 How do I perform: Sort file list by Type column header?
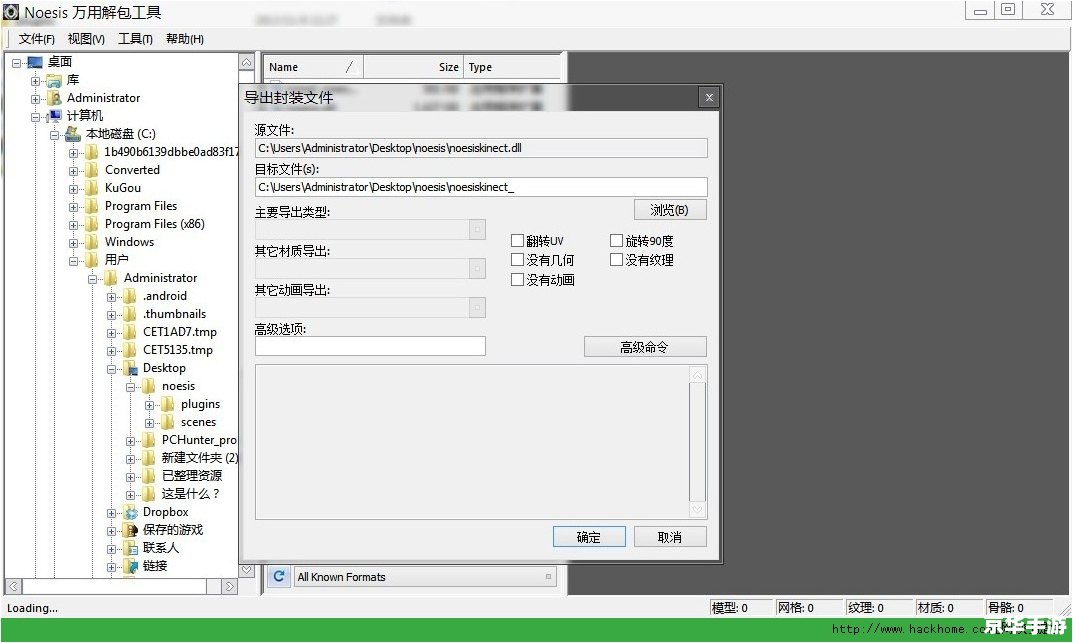512,67
